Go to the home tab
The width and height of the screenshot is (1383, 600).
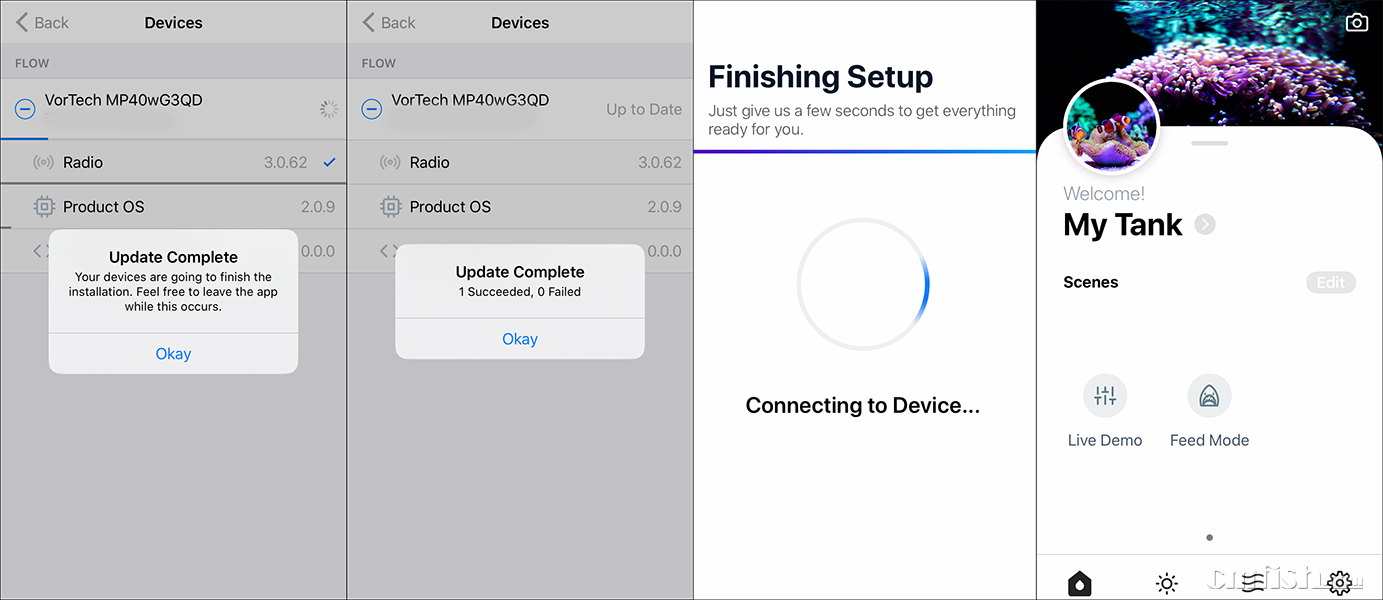click(x=1079, y=583)
